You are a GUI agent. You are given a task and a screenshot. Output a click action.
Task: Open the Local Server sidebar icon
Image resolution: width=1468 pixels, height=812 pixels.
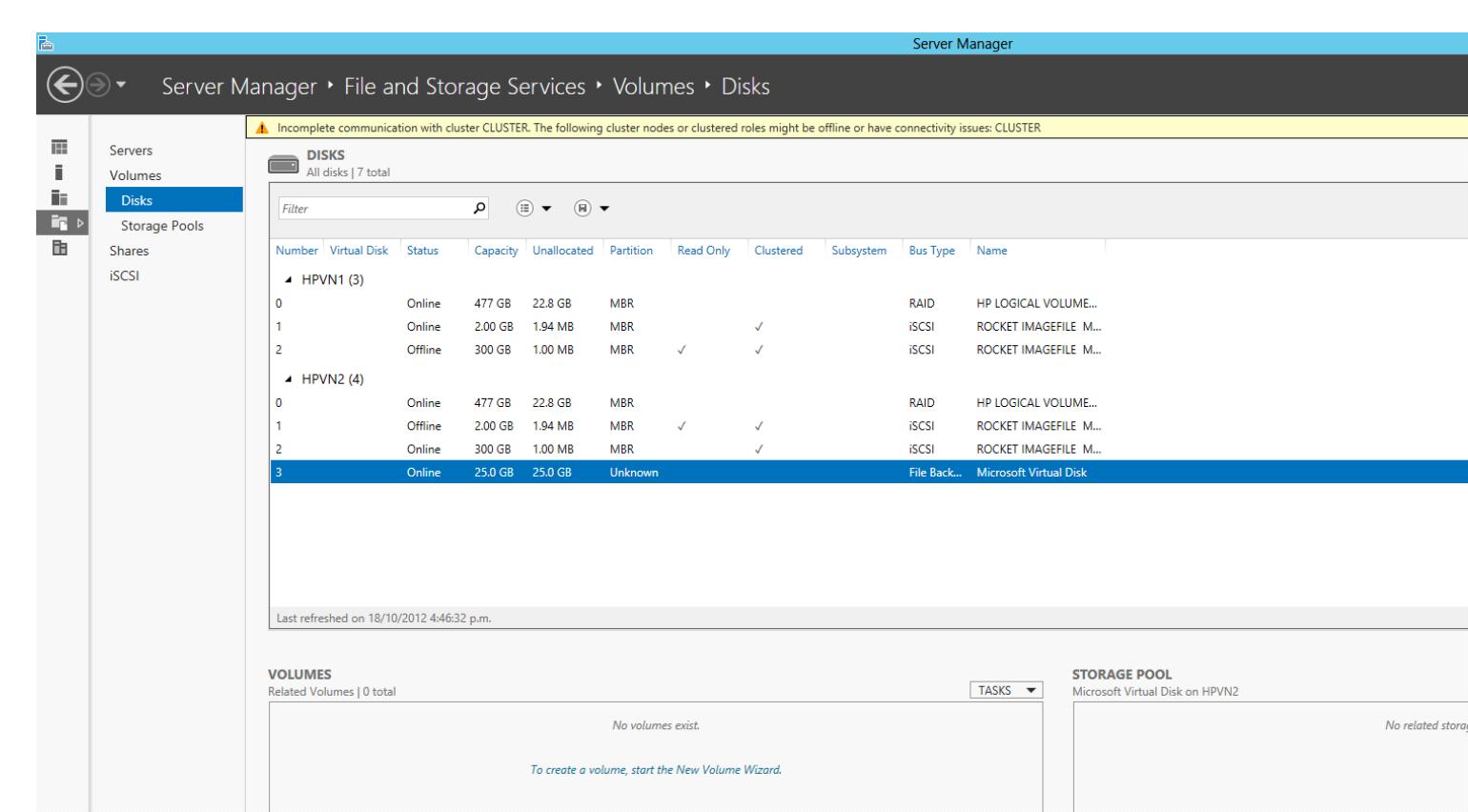pos(59,172)
